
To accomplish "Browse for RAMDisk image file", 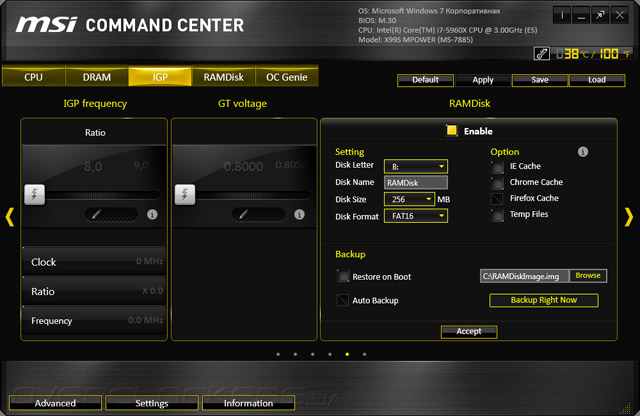I will point(588,276).
